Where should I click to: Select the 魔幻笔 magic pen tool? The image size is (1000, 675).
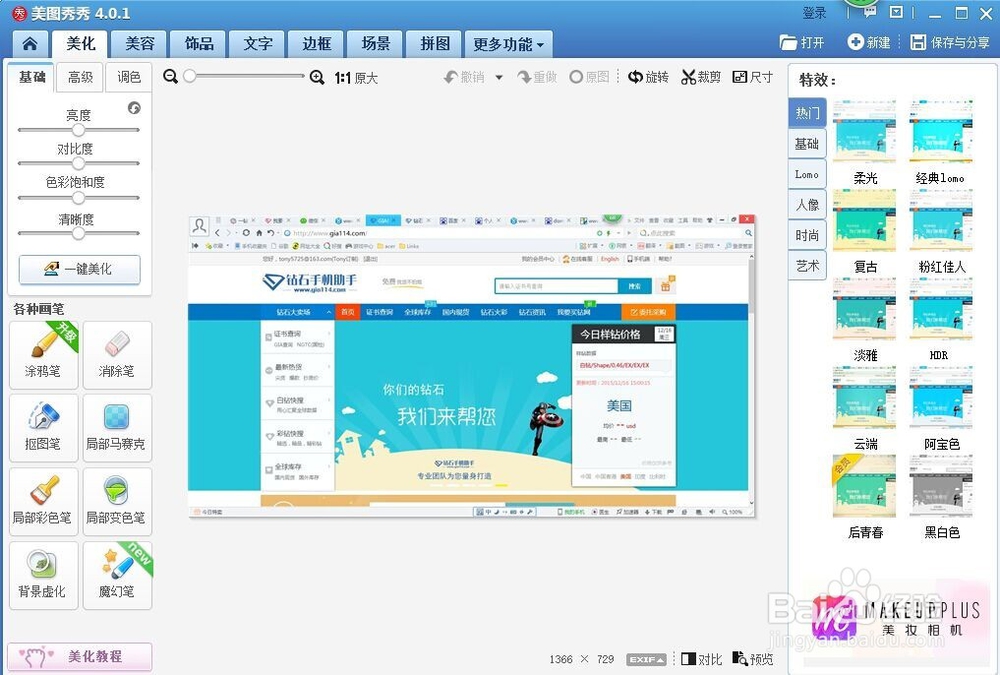(x=117, y=575)
